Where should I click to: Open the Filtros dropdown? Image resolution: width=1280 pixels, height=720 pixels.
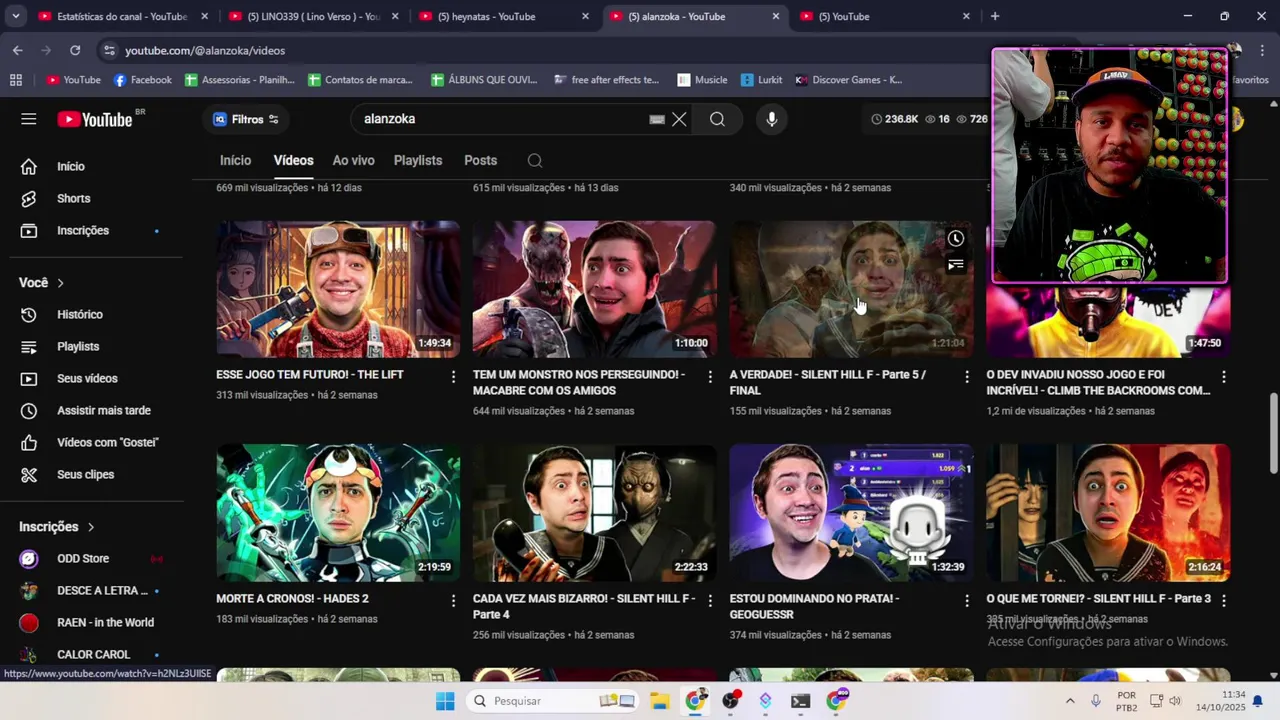pos(246,119)
